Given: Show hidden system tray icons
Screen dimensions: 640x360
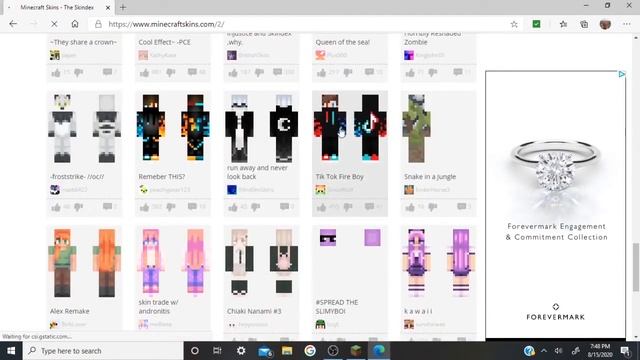Looking at the screenshot, I should (544, 351).
